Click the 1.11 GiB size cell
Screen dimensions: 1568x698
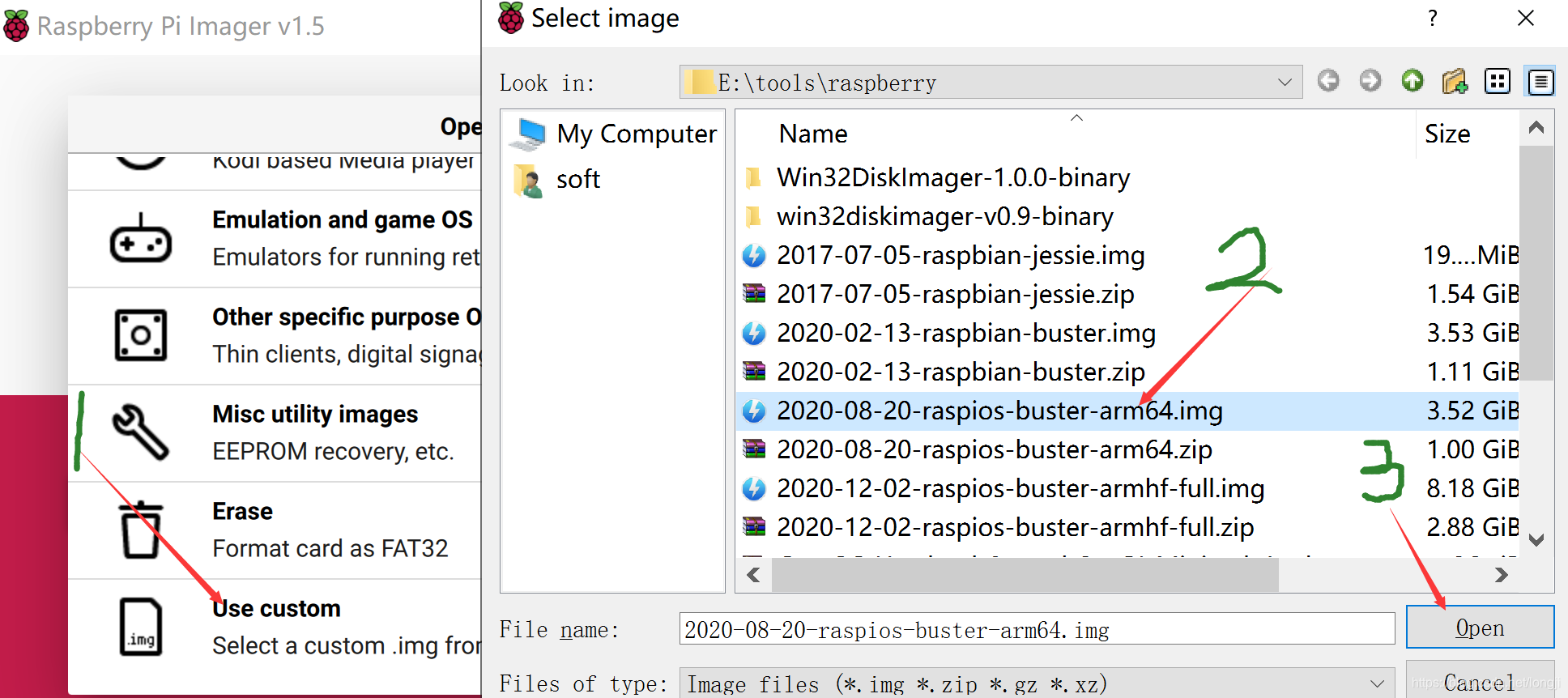point(1472,372)
